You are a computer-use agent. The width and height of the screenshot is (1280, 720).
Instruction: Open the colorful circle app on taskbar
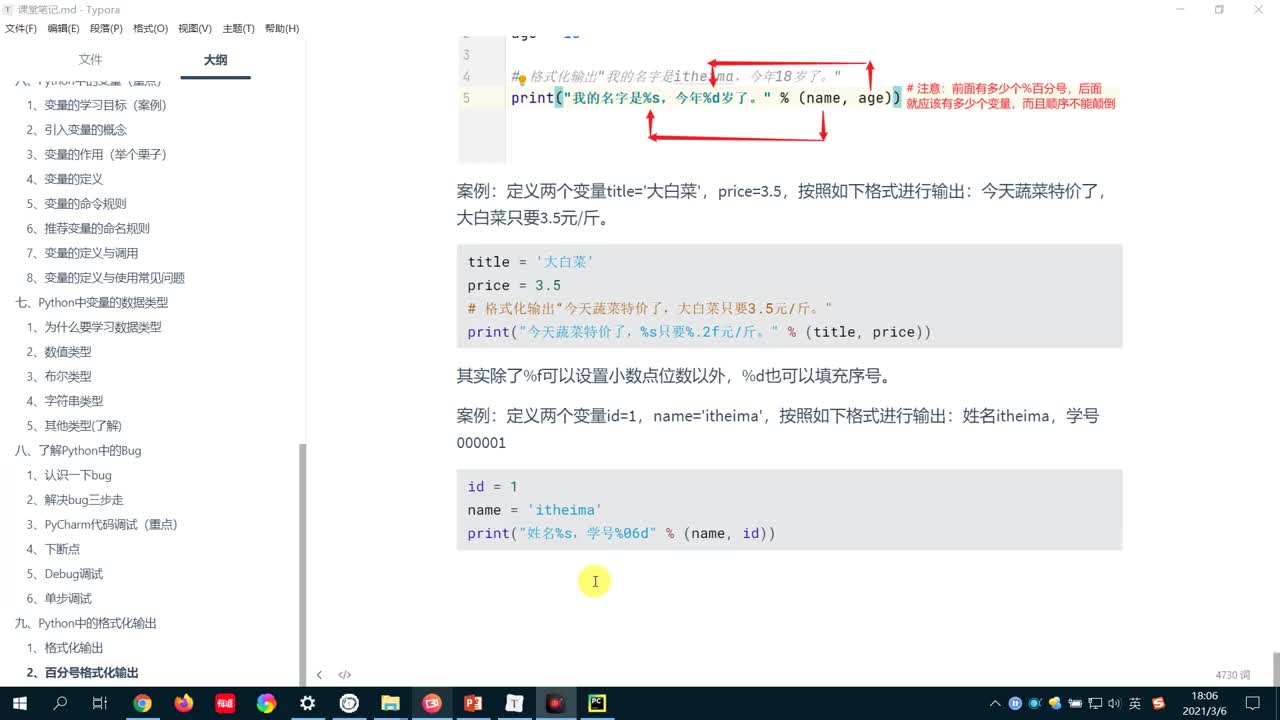266,703
